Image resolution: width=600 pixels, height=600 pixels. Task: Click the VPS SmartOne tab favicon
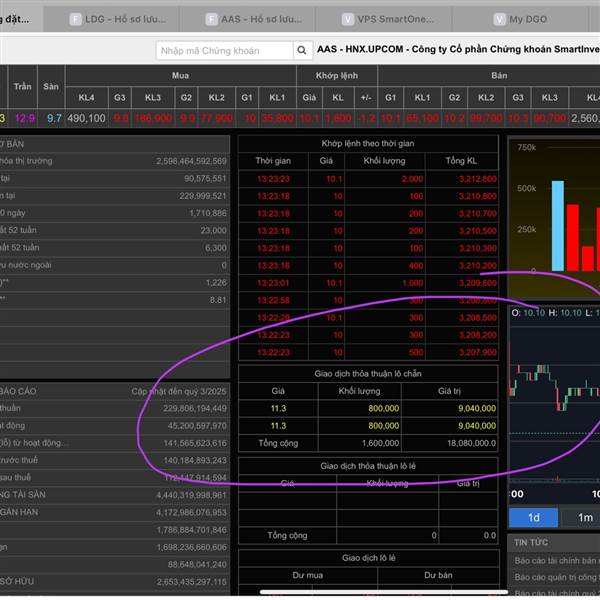tap(347, 19)
